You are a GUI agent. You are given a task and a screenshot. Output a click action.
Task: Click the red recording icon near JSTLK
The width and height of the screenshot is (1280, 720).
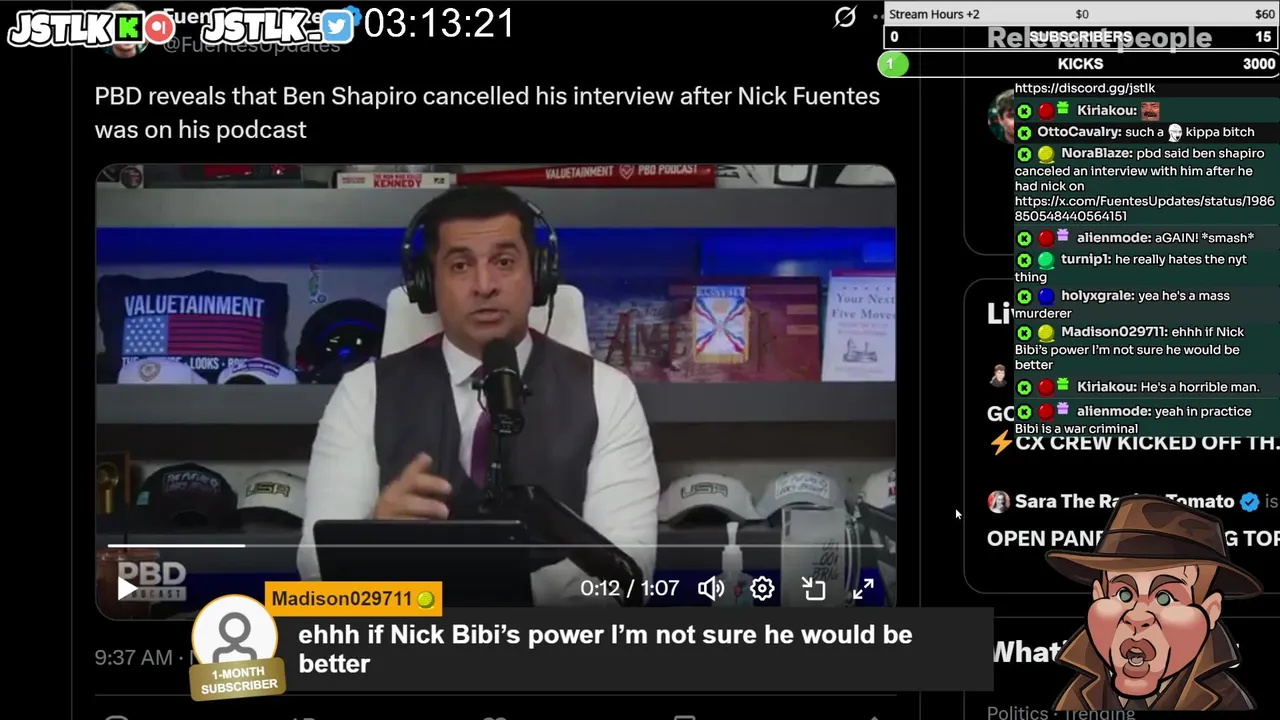click(159, 28)
